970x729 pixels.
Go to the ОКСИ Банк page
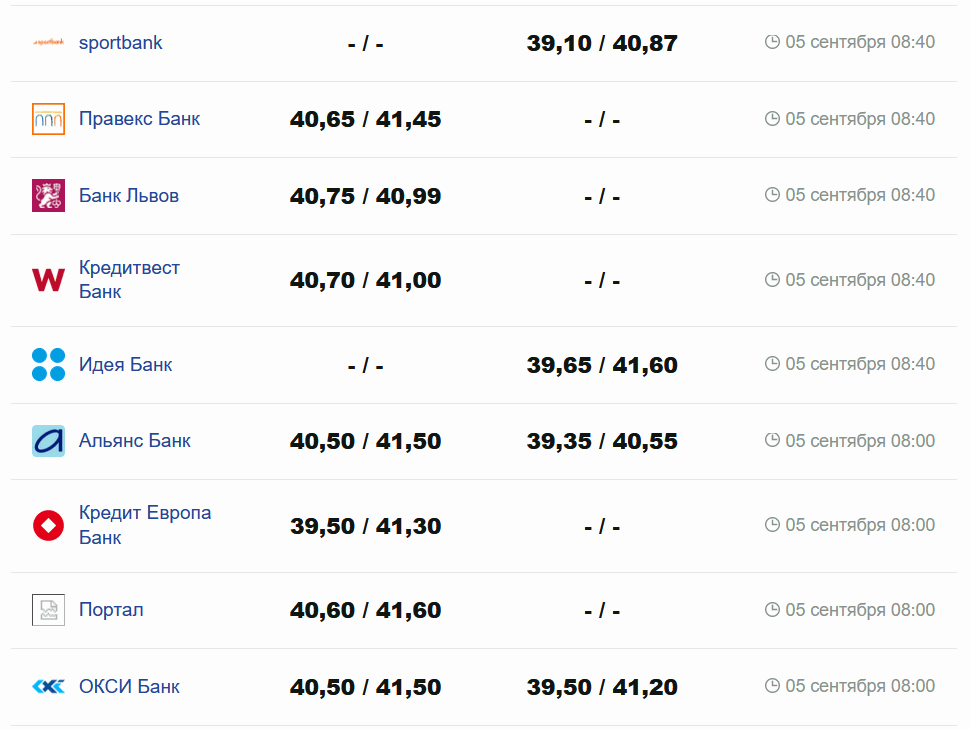pyautogui.click(x=129, y=686)
